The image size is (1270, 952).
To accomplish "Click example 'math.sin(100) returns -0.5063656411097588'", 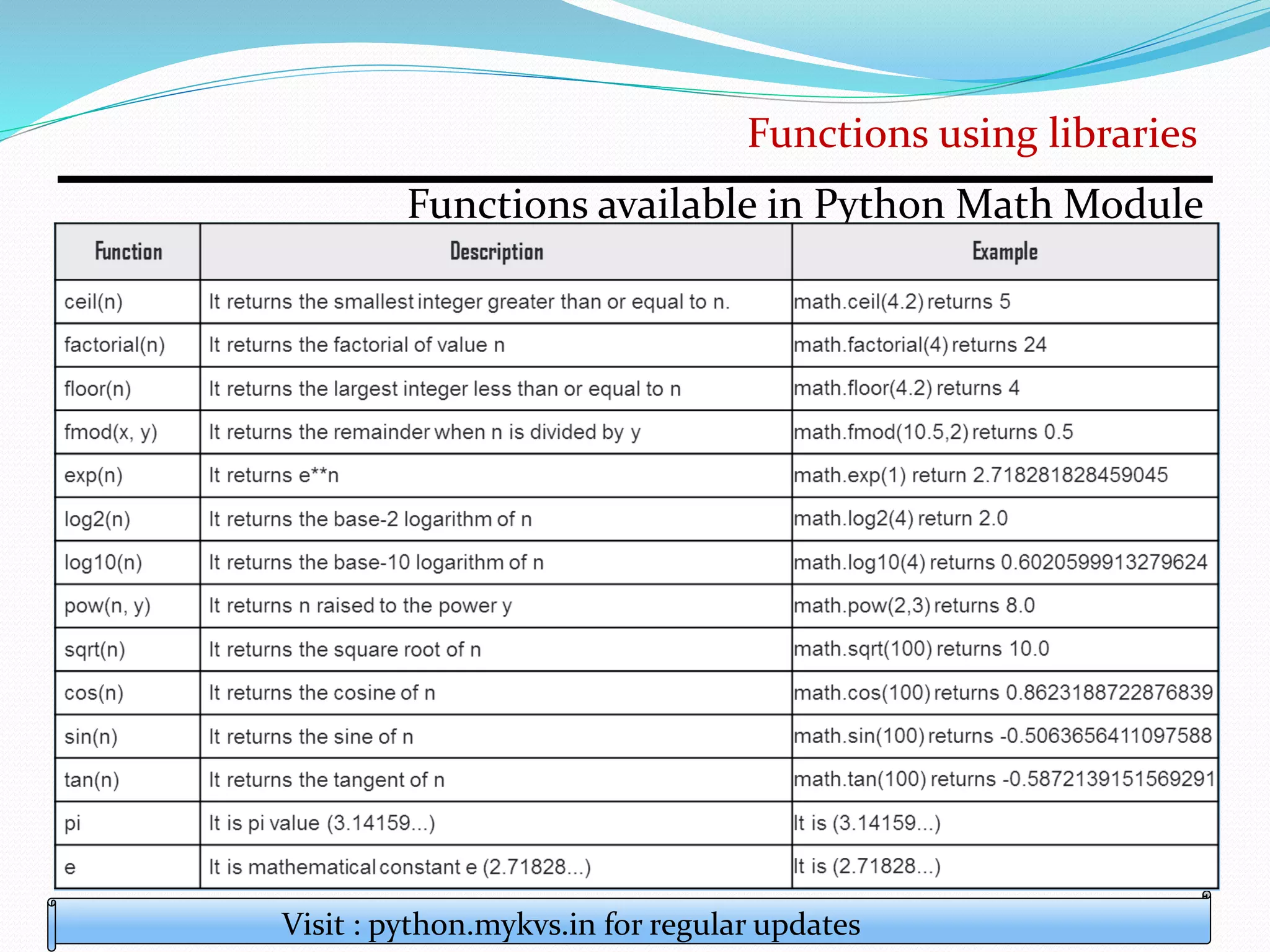I will 1003,736.
